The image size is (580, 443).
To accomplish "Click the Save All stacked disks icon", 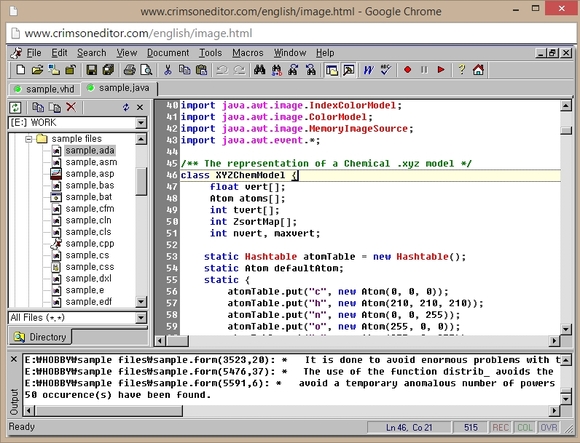I will pos(108,70).
